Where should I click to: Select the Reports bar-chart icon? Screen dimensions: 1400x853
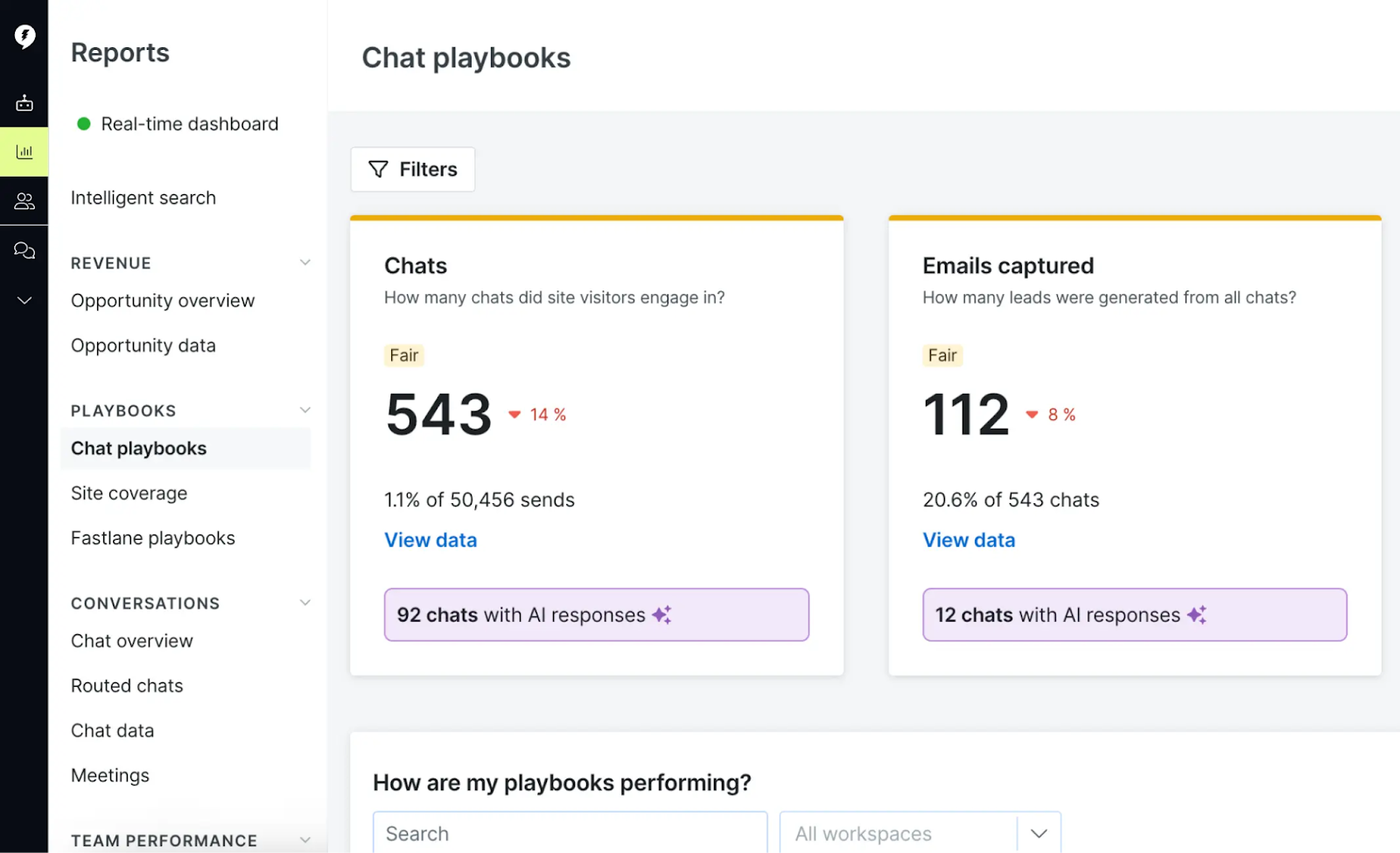(x=24, y=150)
